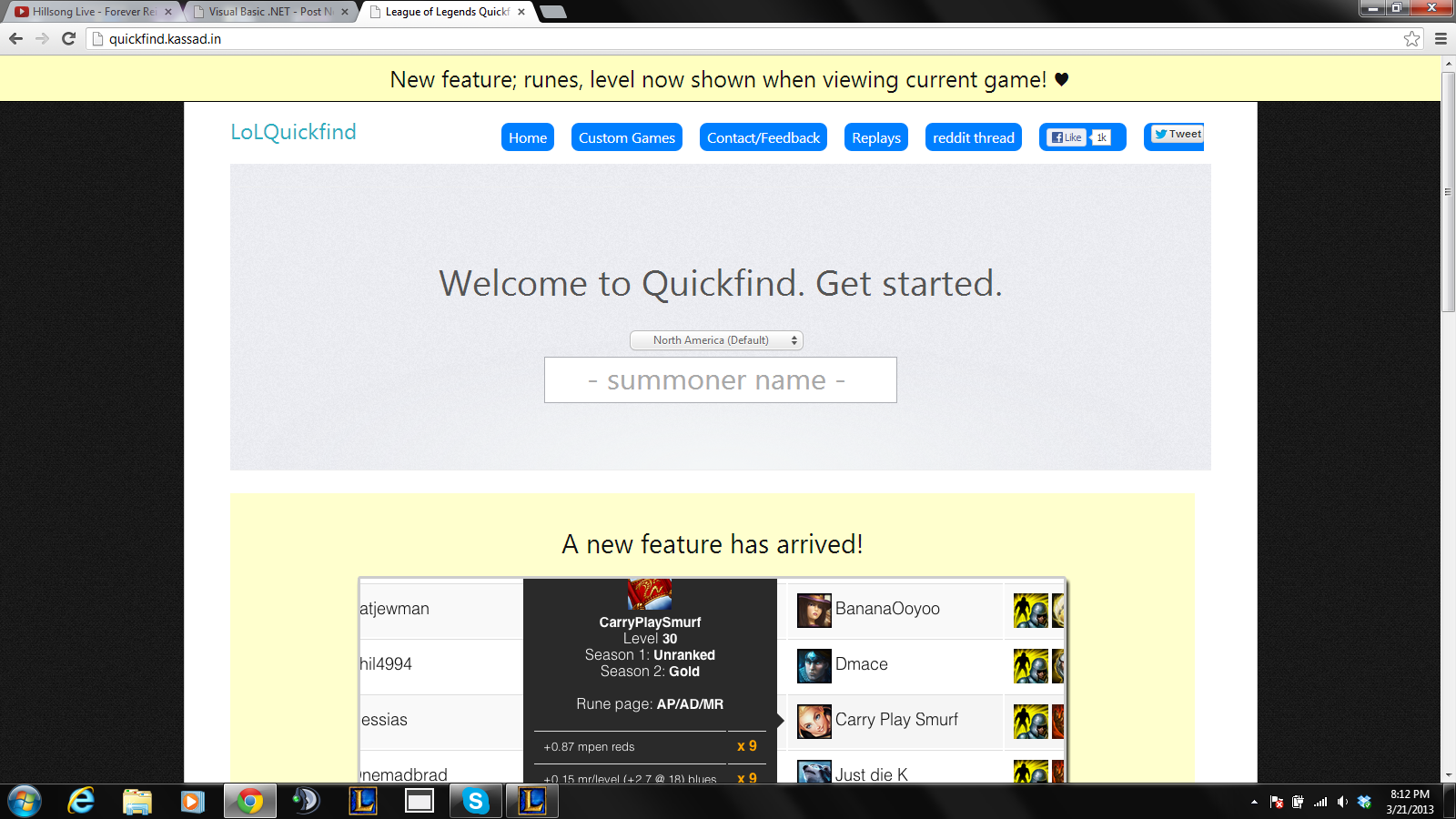Open Windows Explorer folder on the taskbar
This screenshot has height=819, width=1456.
[x=137, y=802]
